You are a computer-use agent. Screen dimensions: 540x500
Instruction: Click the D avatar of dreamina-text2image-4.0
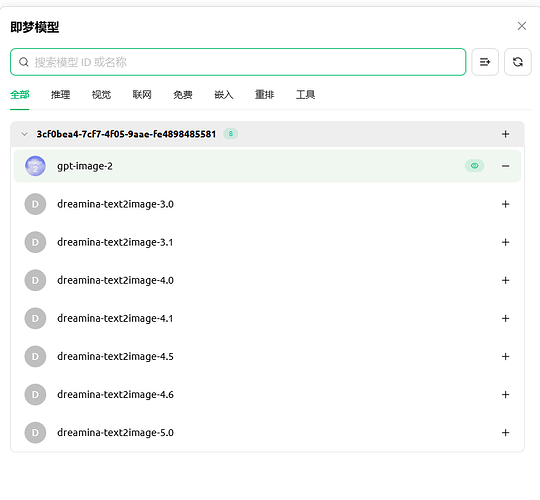[35, 280]
